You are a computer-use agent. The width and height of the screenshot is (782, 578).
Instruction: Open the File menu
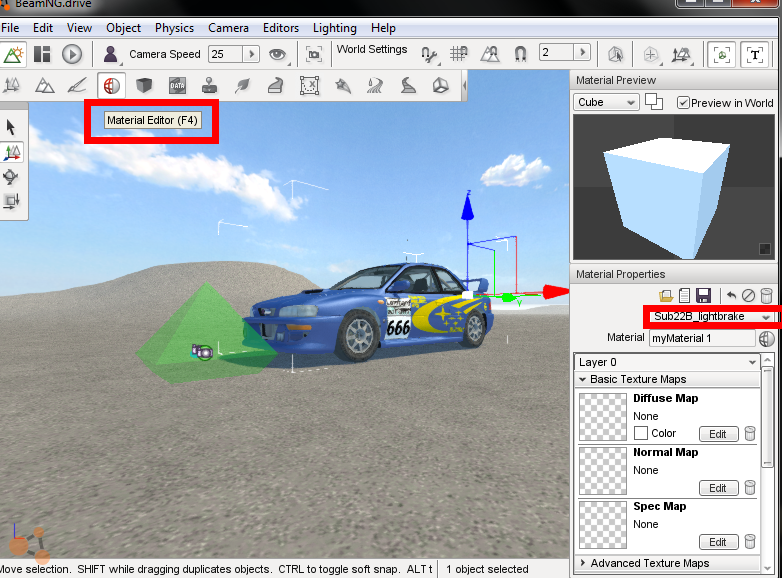pyautogui.click(x=10, y=28)
